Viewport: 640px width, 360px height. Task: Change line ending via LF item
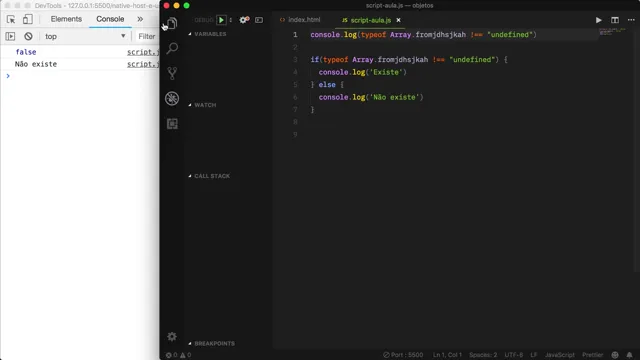pyautogui.click(x=533, y=355)
